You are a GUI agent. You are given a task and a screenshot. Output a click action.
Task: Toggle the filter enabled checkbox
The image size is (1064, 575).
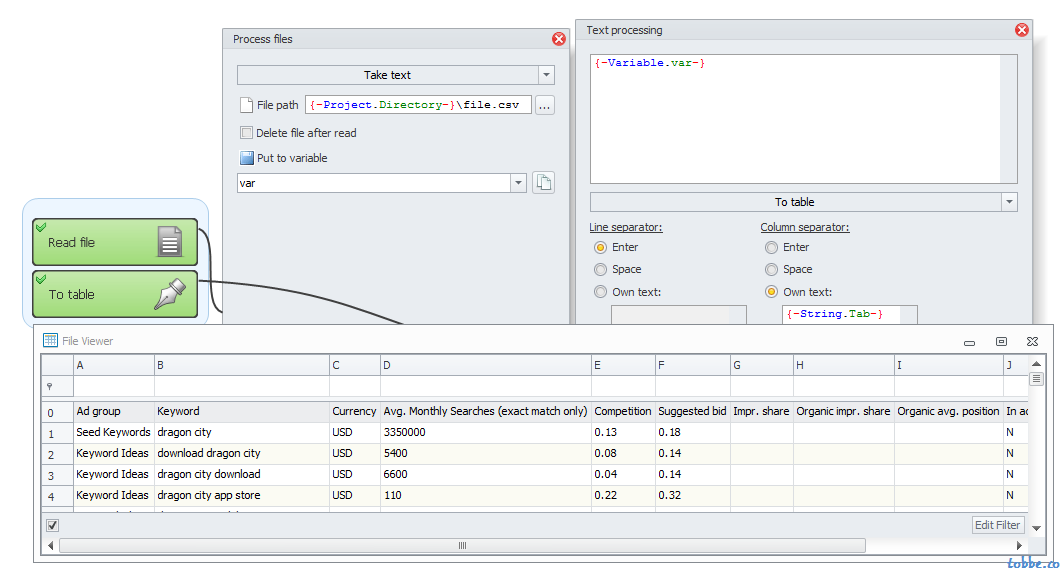(52, 525)
